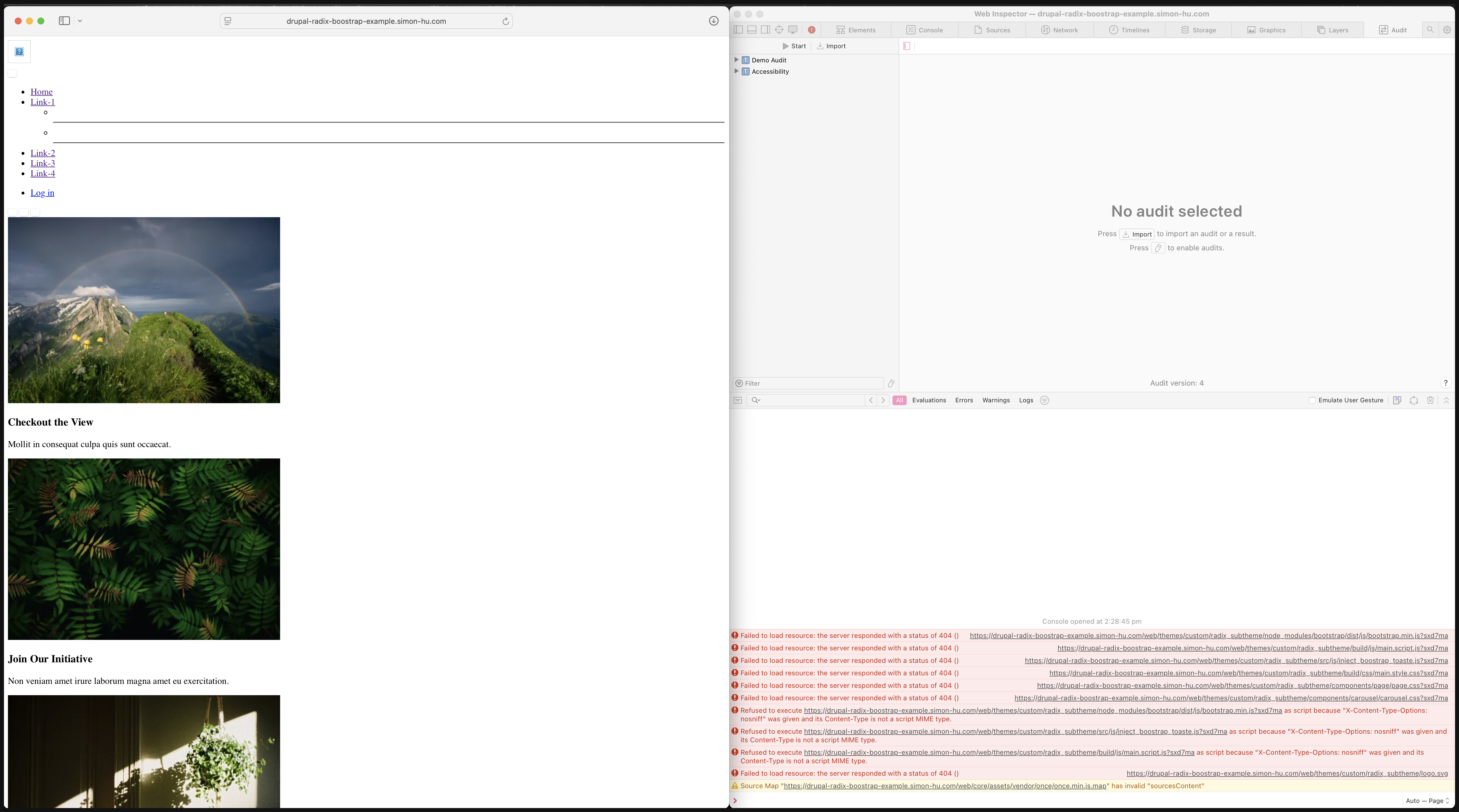The height and width of the screenshot is (812, 1459).
Task: Switch to the Network tab
Action: [1059, 30]
